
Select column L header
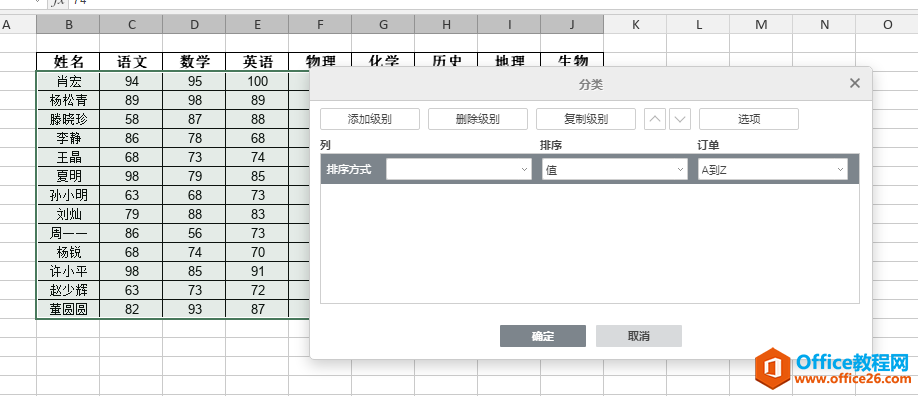click(x=699, y=25)
